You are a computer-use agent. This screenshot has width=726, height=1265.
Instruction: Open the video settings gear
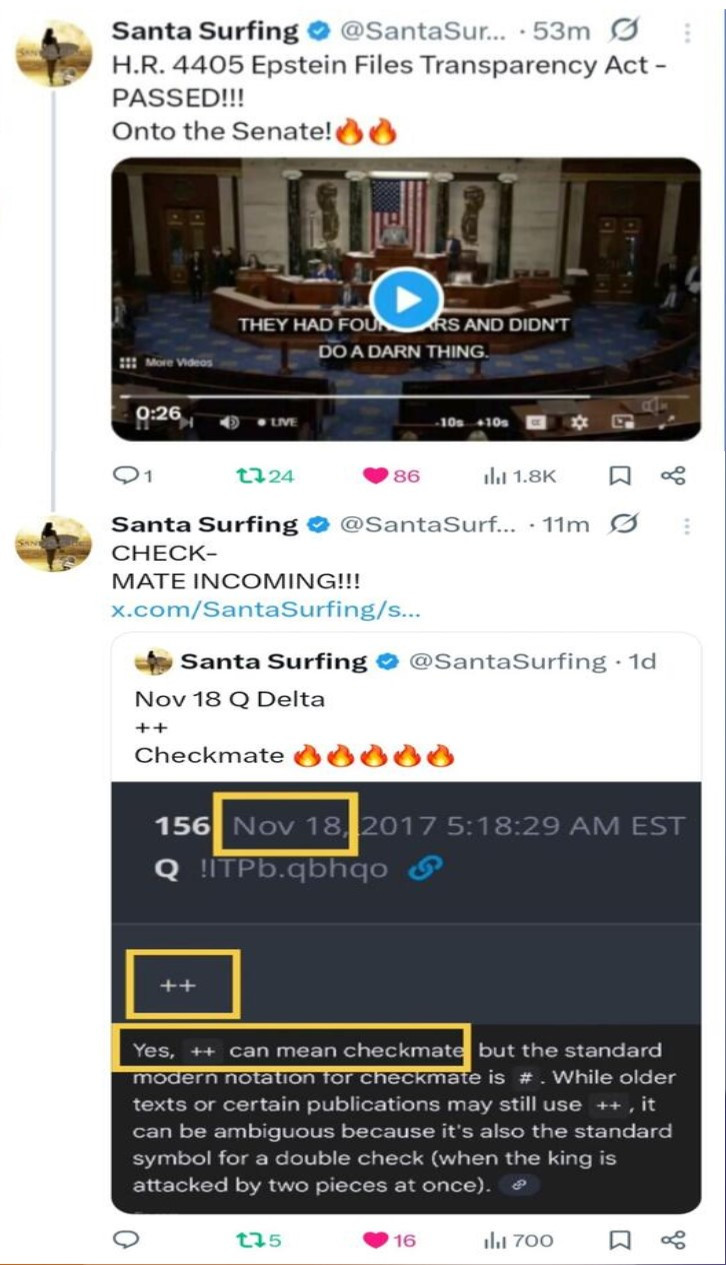(579, 422)
